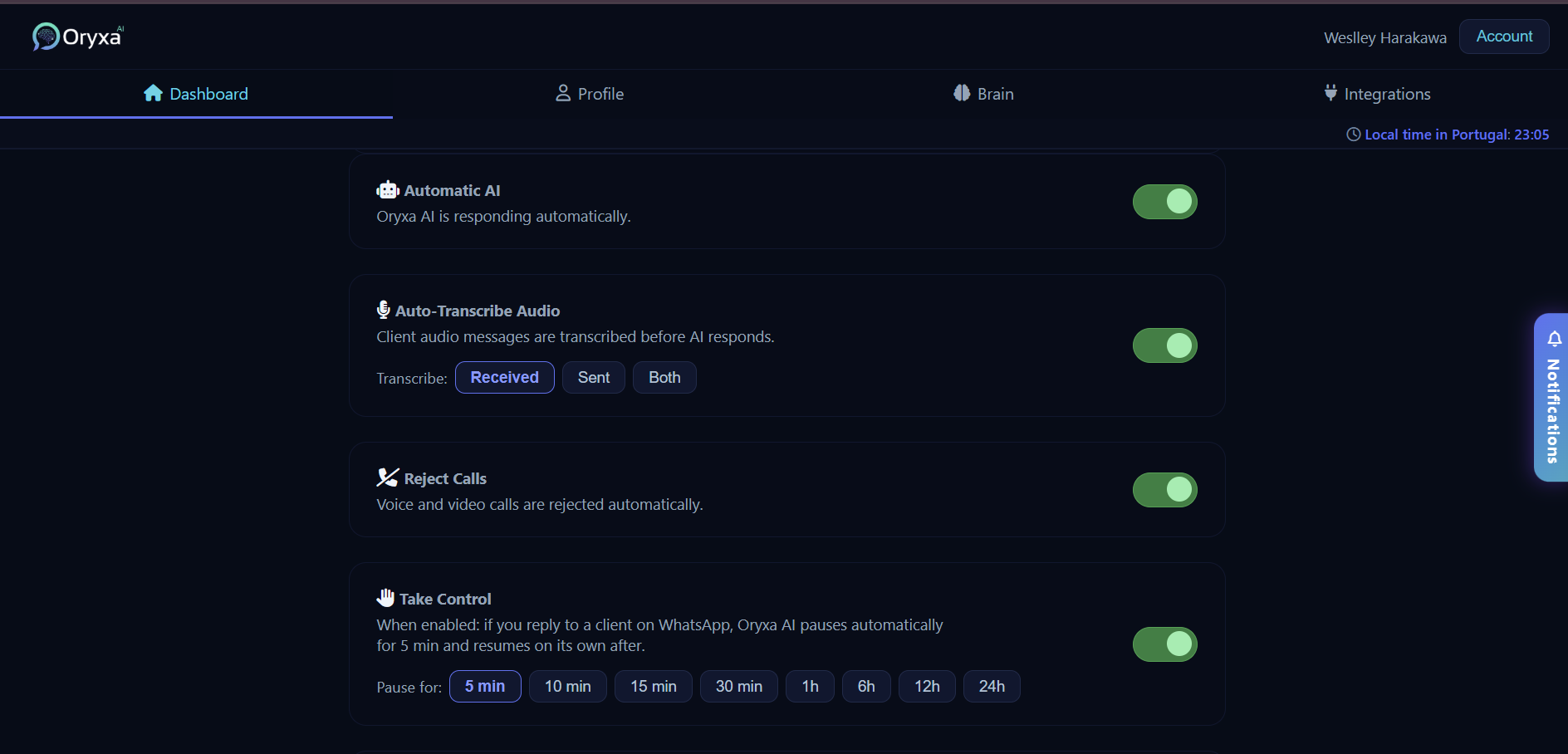Go to the Brain tab
Viewport: 1568px width, 754px height.
click(x=983, y=94)
